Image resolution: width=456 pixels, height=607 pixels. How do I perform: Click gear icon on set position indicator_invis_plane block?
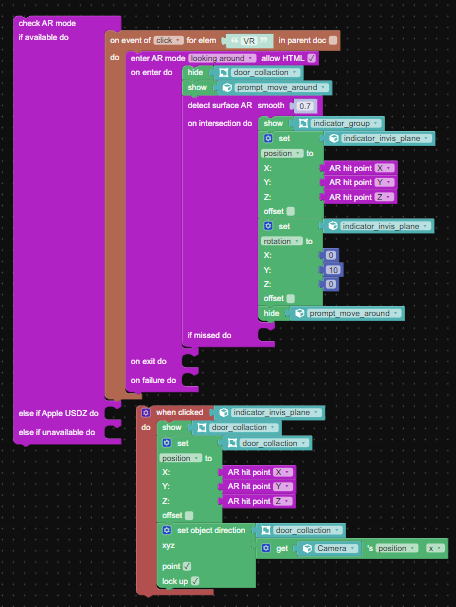tap(268, 139)
